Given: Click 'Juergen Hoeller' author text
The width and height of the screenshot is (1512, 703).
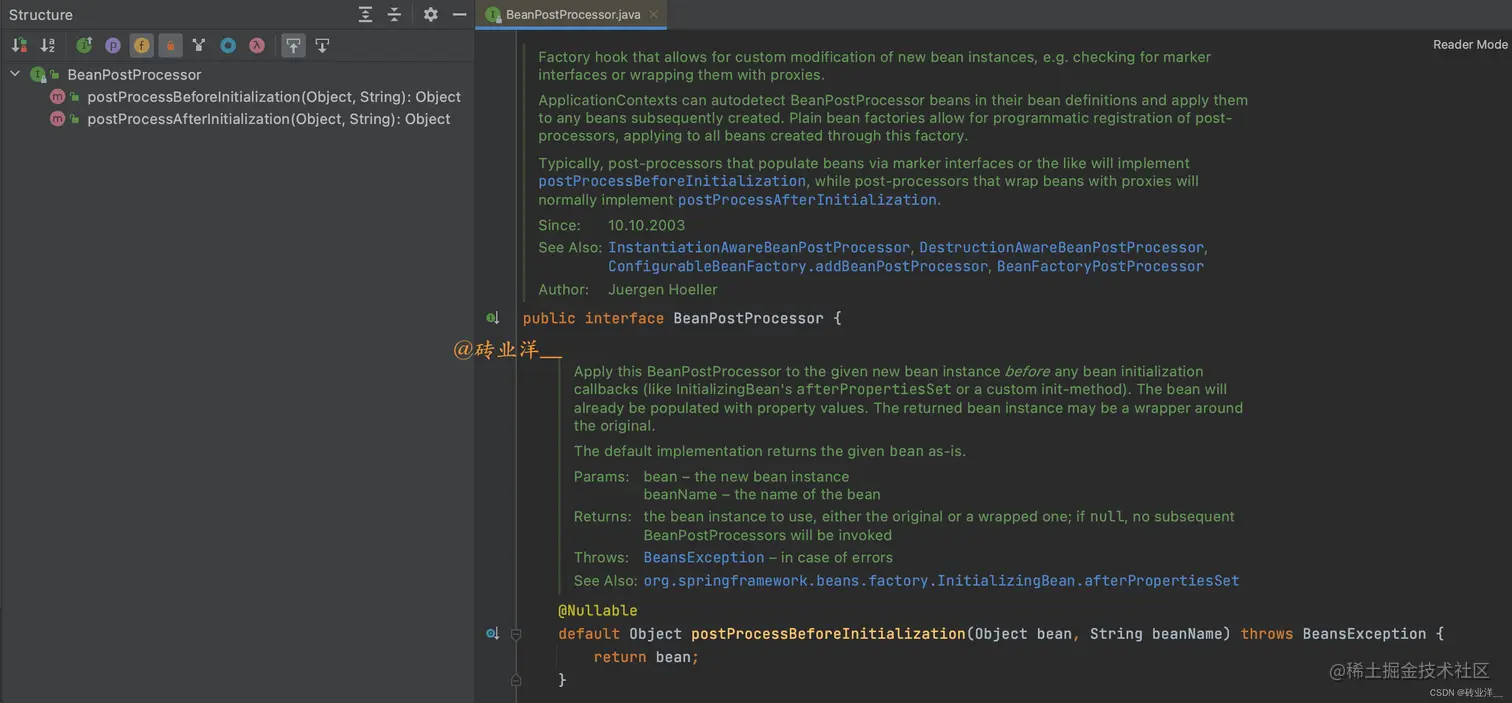Looking at the screenshot, I should (x=663, y=289).
